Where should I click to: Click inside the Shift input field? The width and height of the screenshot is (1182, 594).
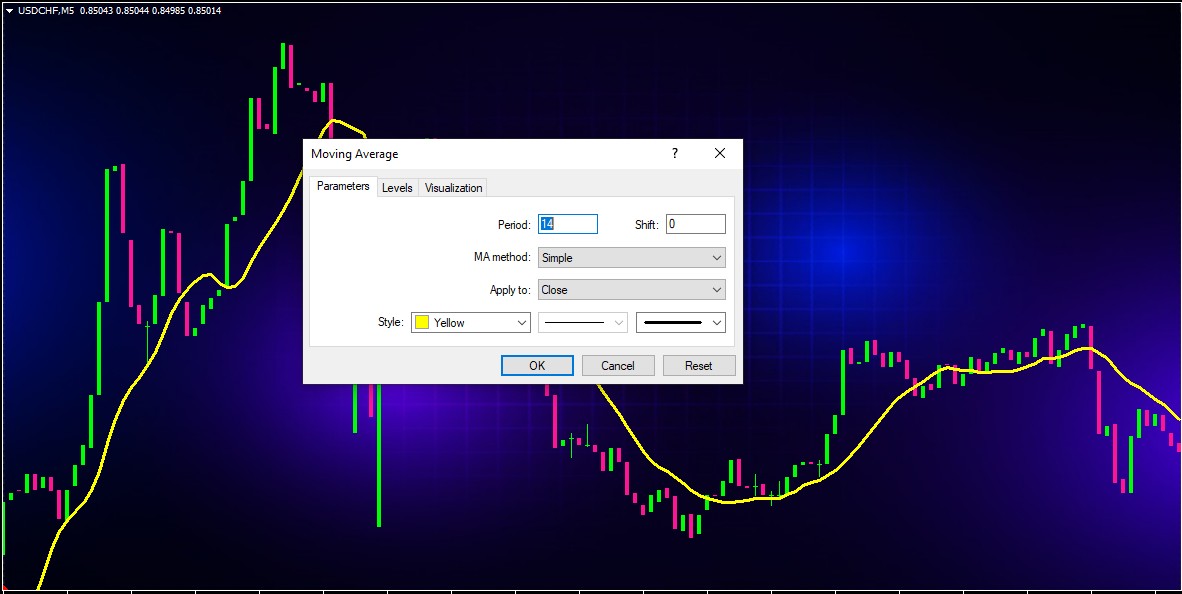pos(695,224)
